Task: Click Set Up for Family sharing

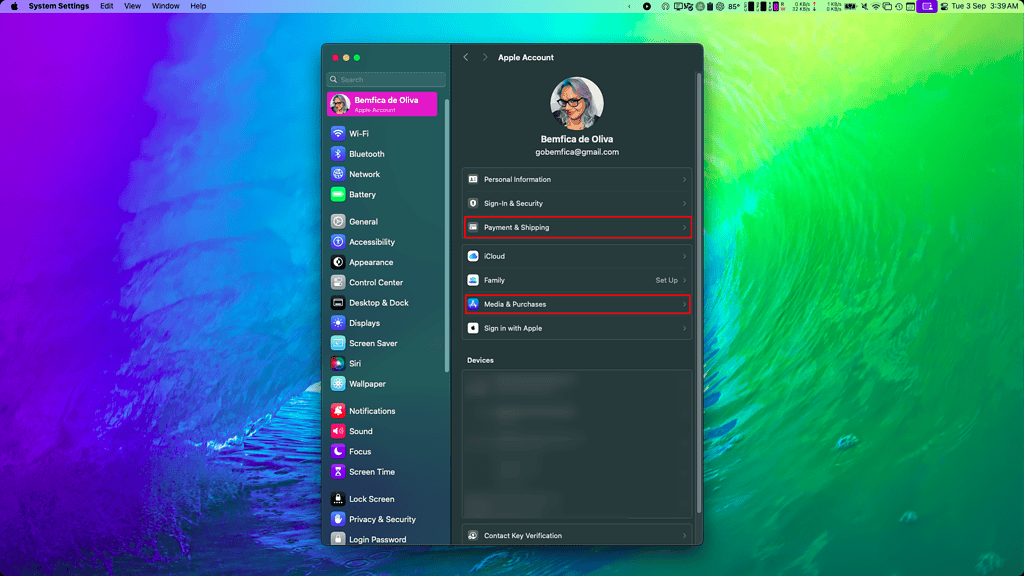Action: point(666,280)
